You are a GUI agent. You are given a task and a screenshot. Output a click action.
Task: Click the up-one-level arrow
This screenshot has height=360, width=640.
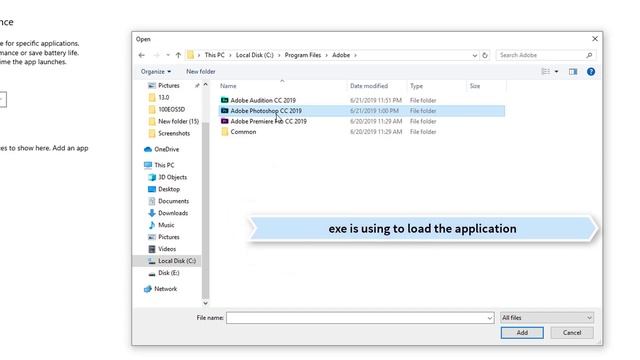[x=178, y=55]
